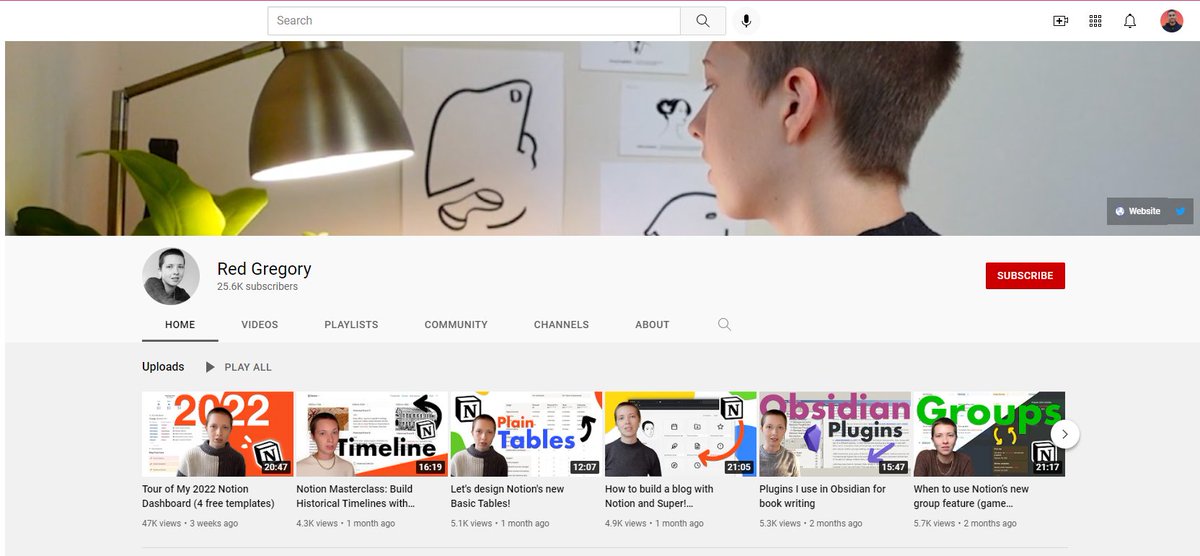Click the 5.7K views 2 months ago text

(965, 523)
